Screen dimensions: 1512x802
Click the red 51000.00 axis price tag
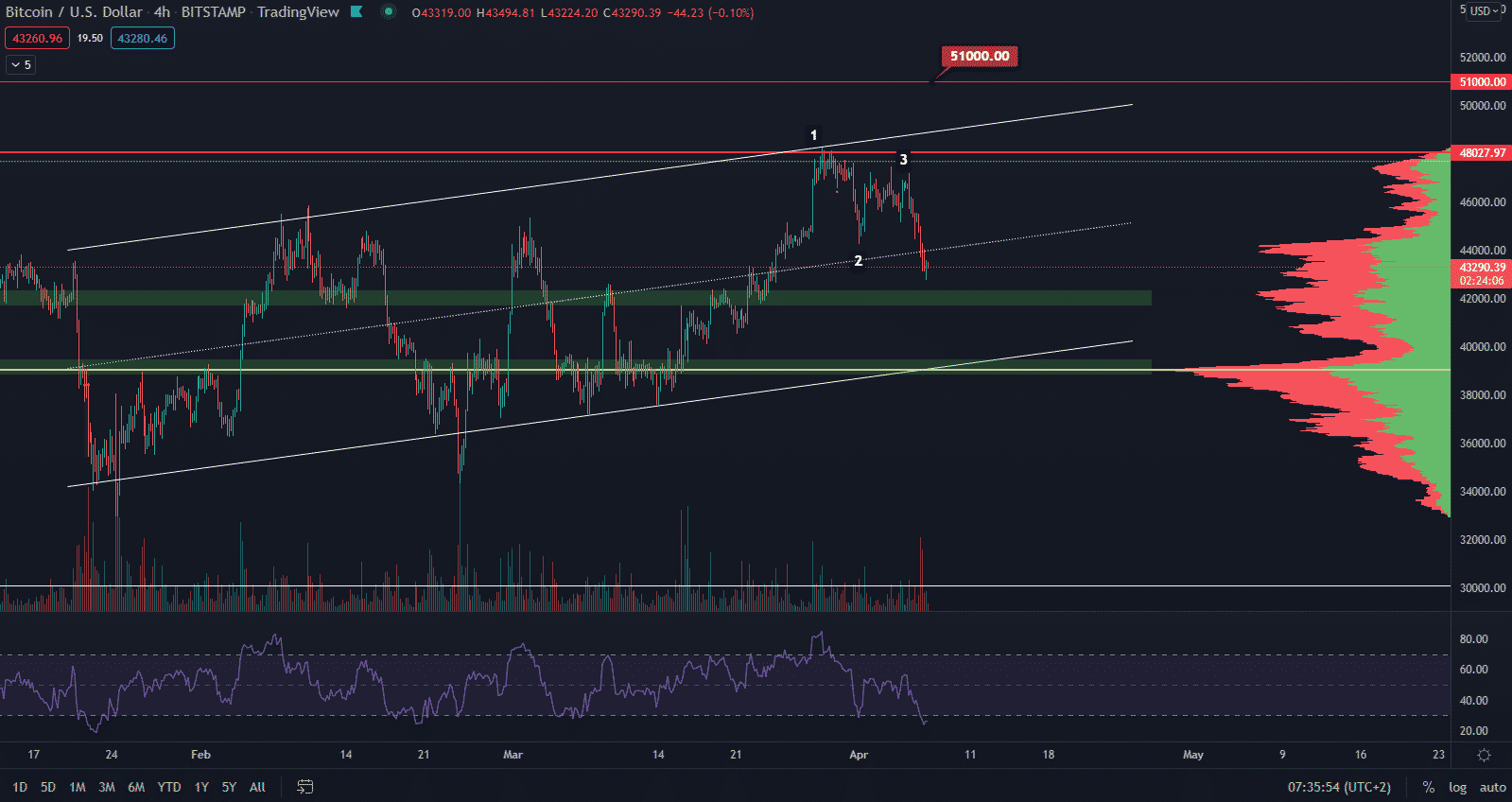coord(1482,82)
